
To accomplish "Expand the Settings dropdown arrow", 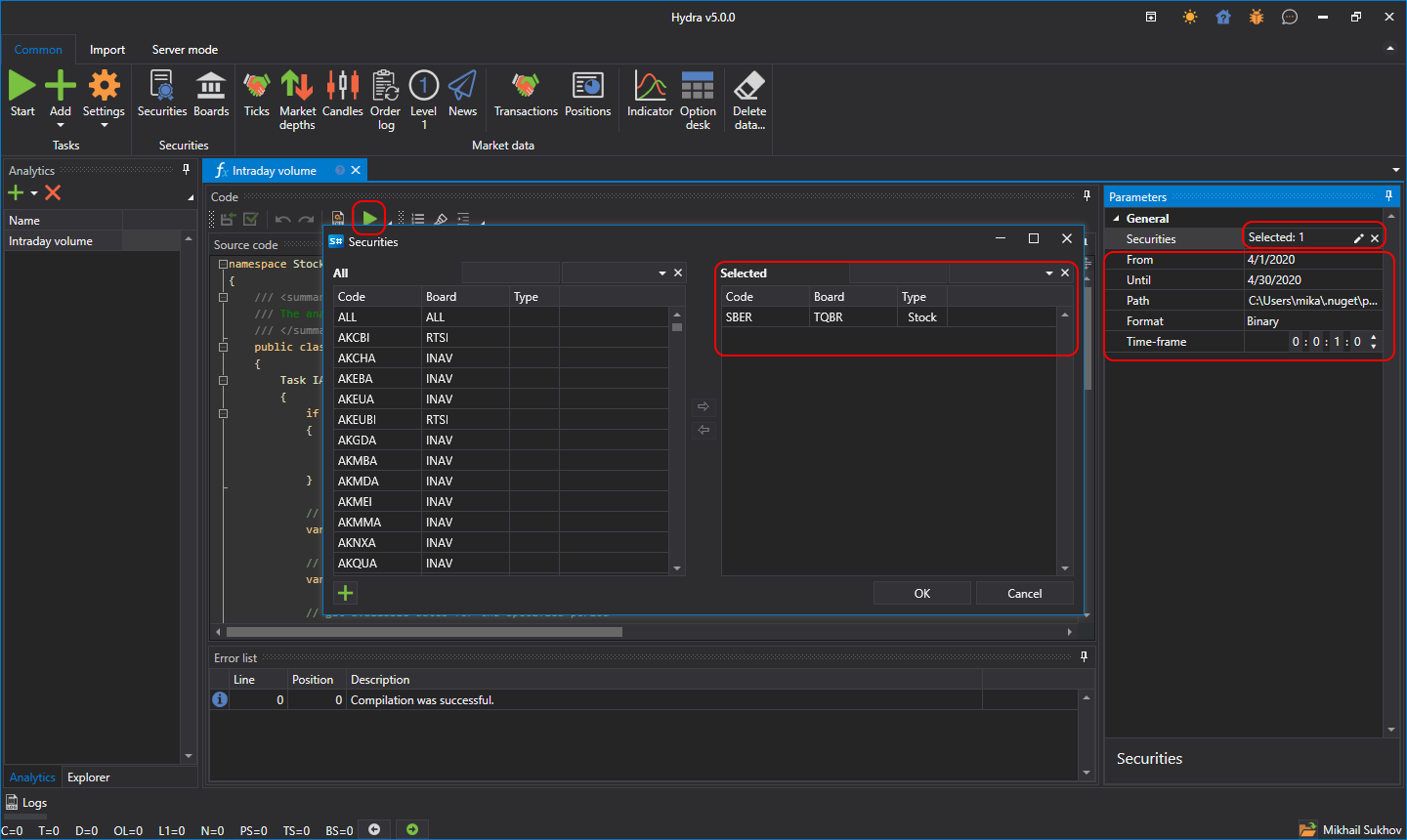I will 104,125.
